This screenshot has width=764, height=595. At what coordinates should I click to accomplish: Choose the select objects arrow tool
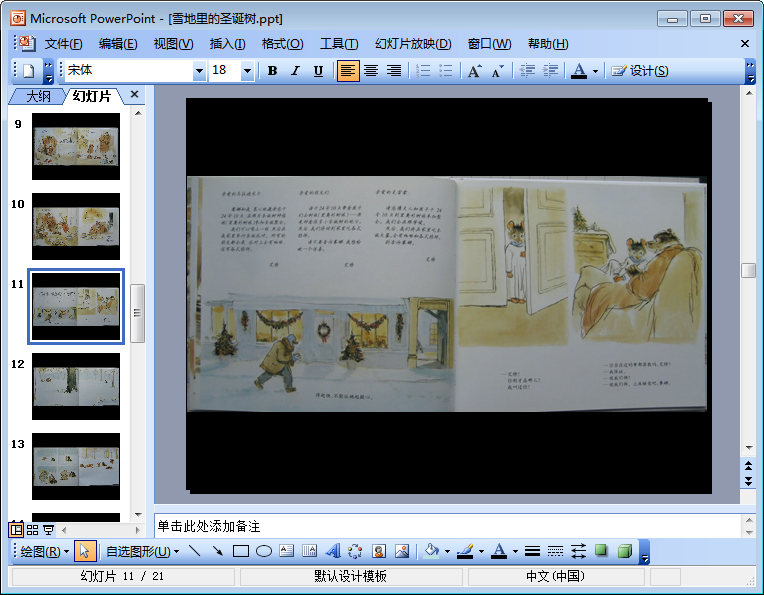(x=85, y=552)
